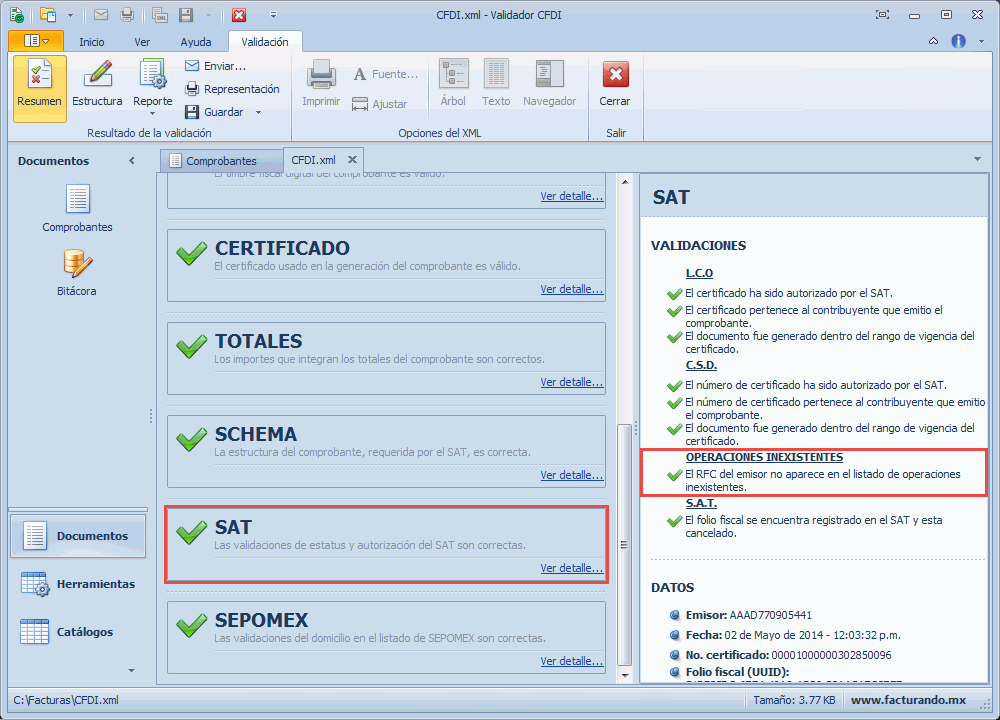Collapse the Documentos side panel
This screenshot has height=720, width=1000.
(132, 161)
